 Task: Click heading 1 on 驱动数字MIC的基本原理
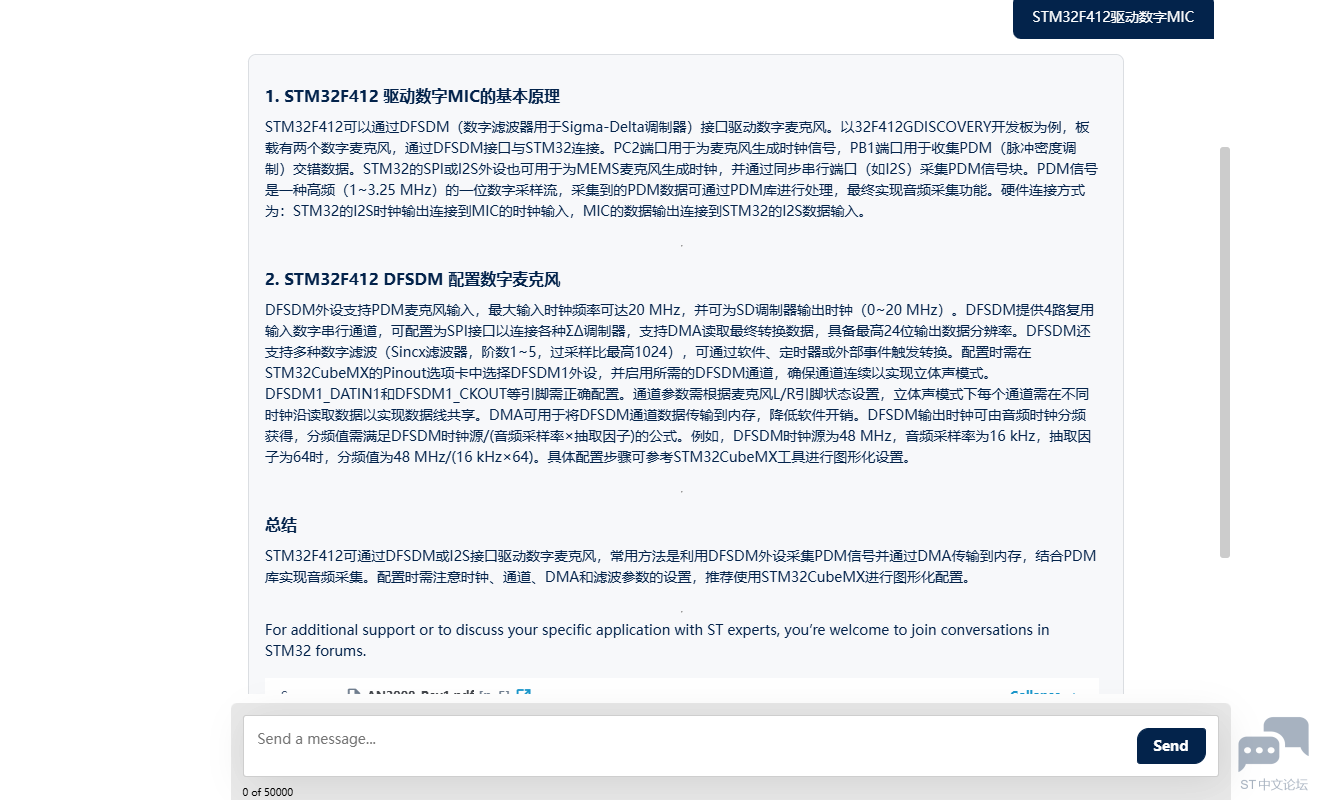point(412,97)
